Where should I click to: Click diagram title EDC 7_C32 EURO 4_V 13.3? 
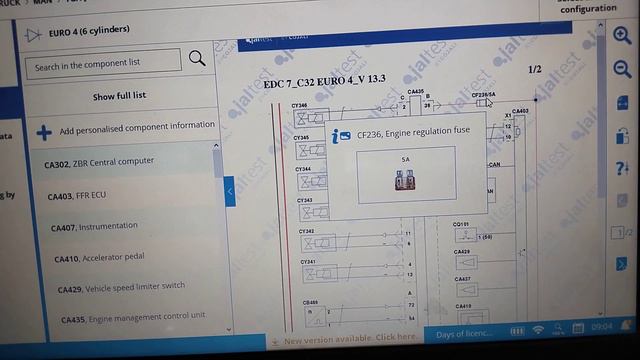(x=324, y=81)
